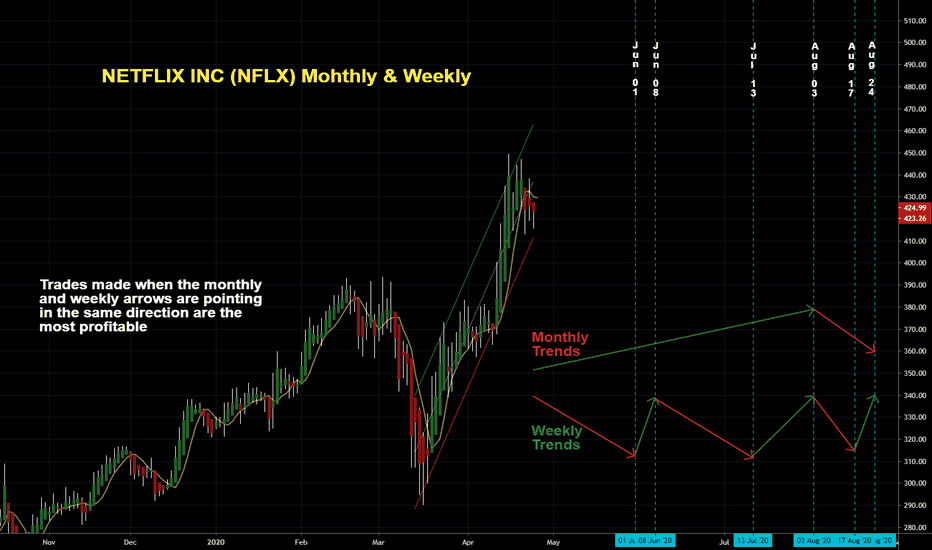This screenshot has width=932, height=550.
Task: Click the vertical 'Jun 01' date label
Action: point(635,69)
